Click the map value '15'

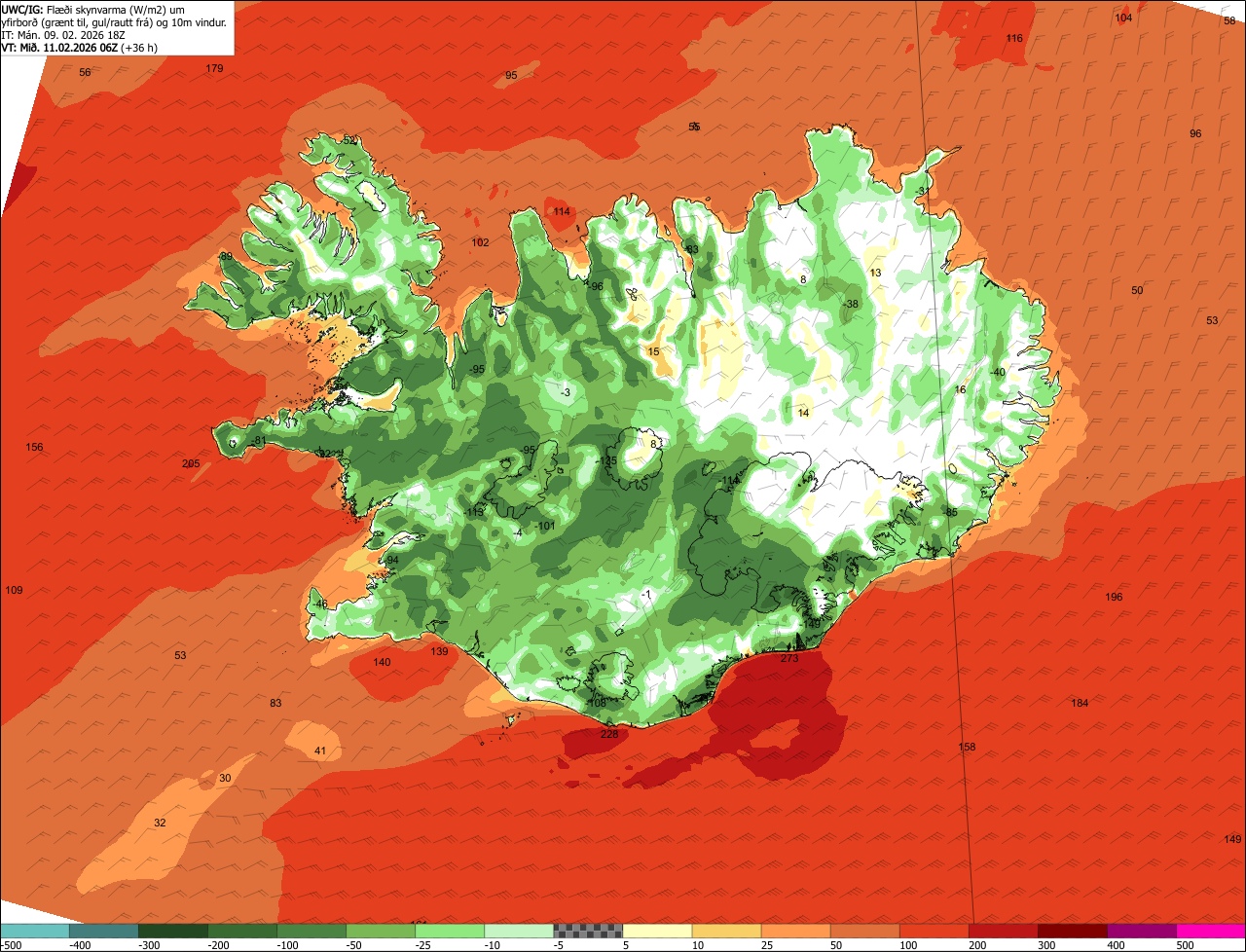653,351
